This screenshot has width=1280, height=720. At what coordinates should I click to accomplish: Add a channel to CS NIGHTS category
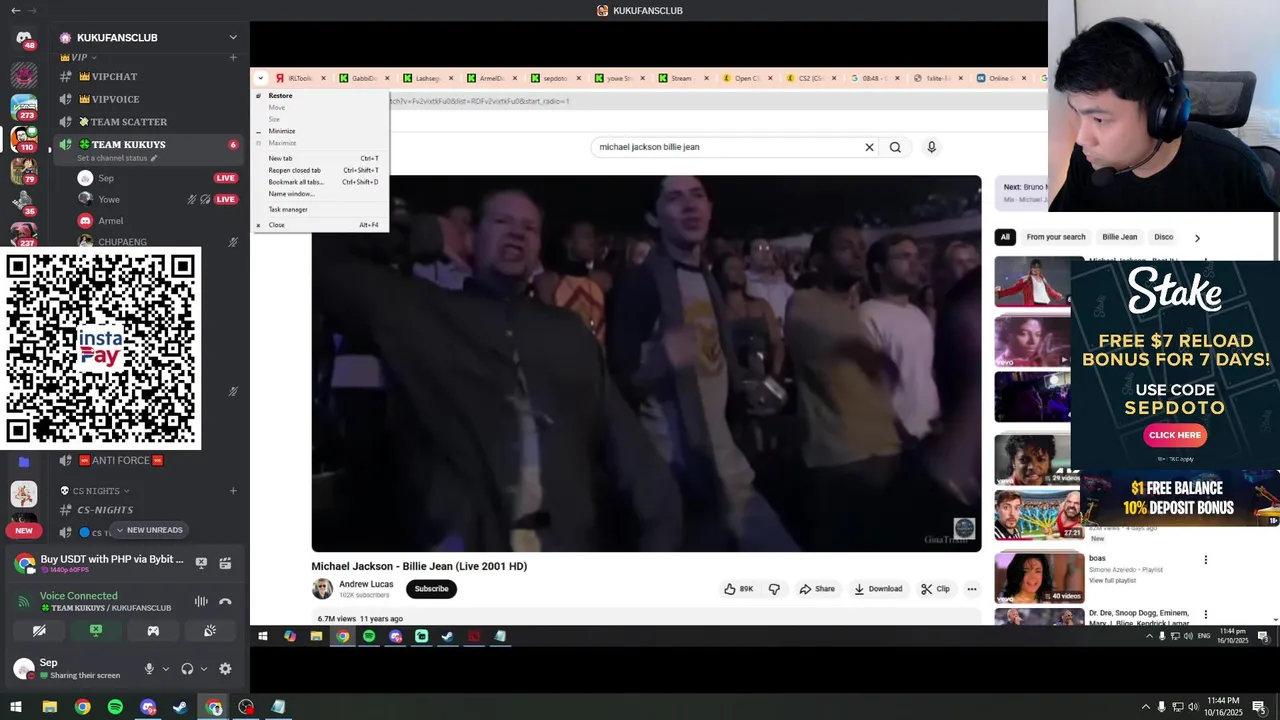tap(233, 491)
